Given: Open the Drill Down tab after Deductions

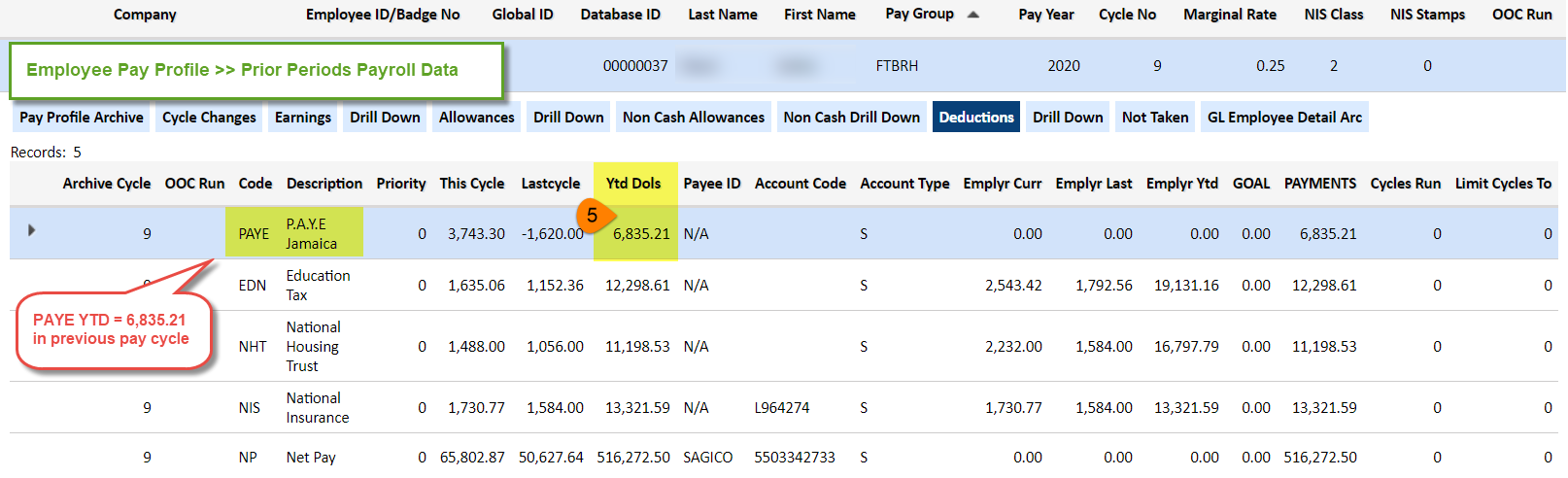Looking at the screenshot, I should 1068,118.
